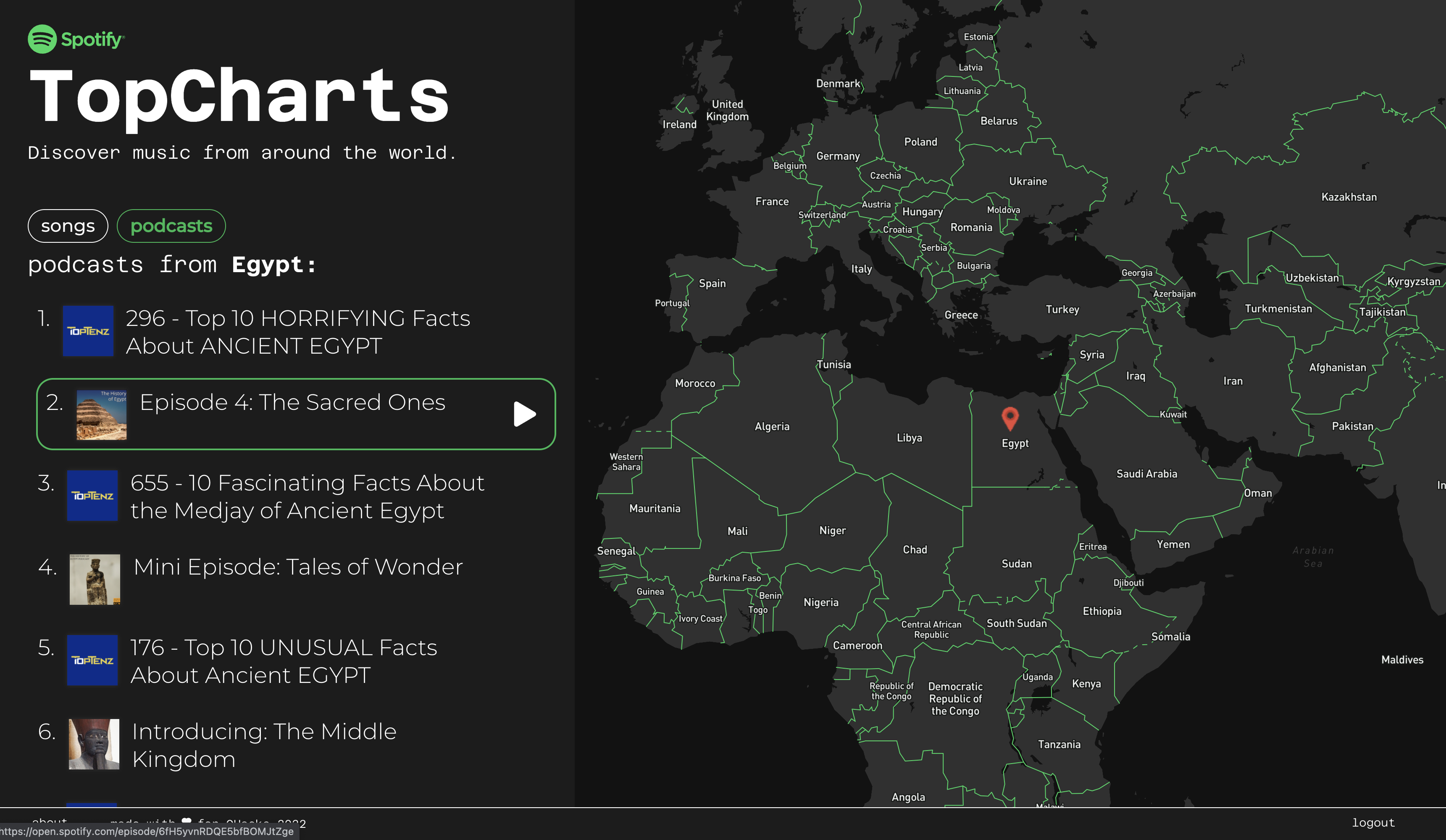Screen dimensions: 1446x840
Task: Select the podcasts tab
Action: click(x=171, y=226)
